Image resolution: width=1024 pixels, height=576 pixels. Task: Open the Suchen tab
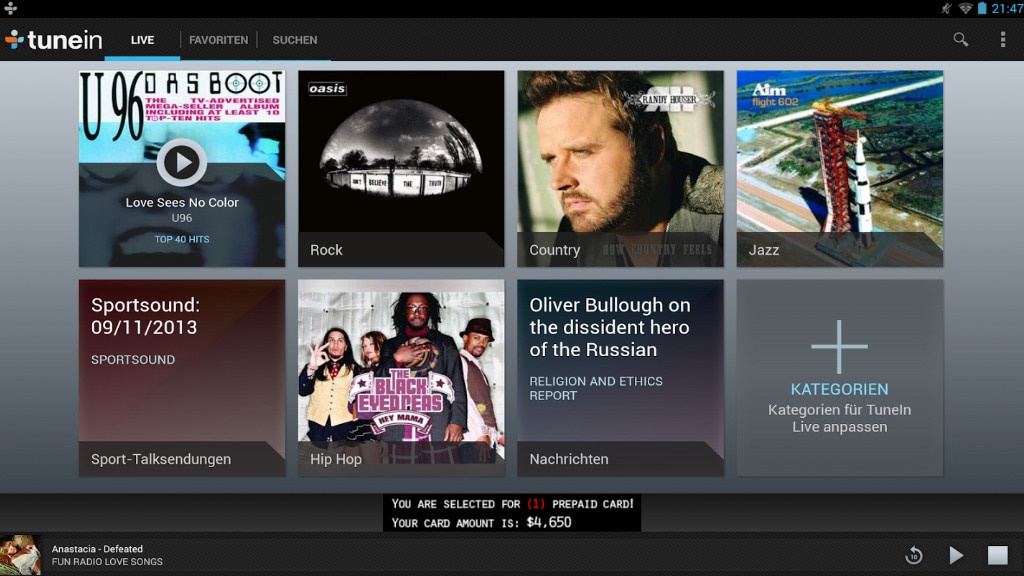point(294,40)
